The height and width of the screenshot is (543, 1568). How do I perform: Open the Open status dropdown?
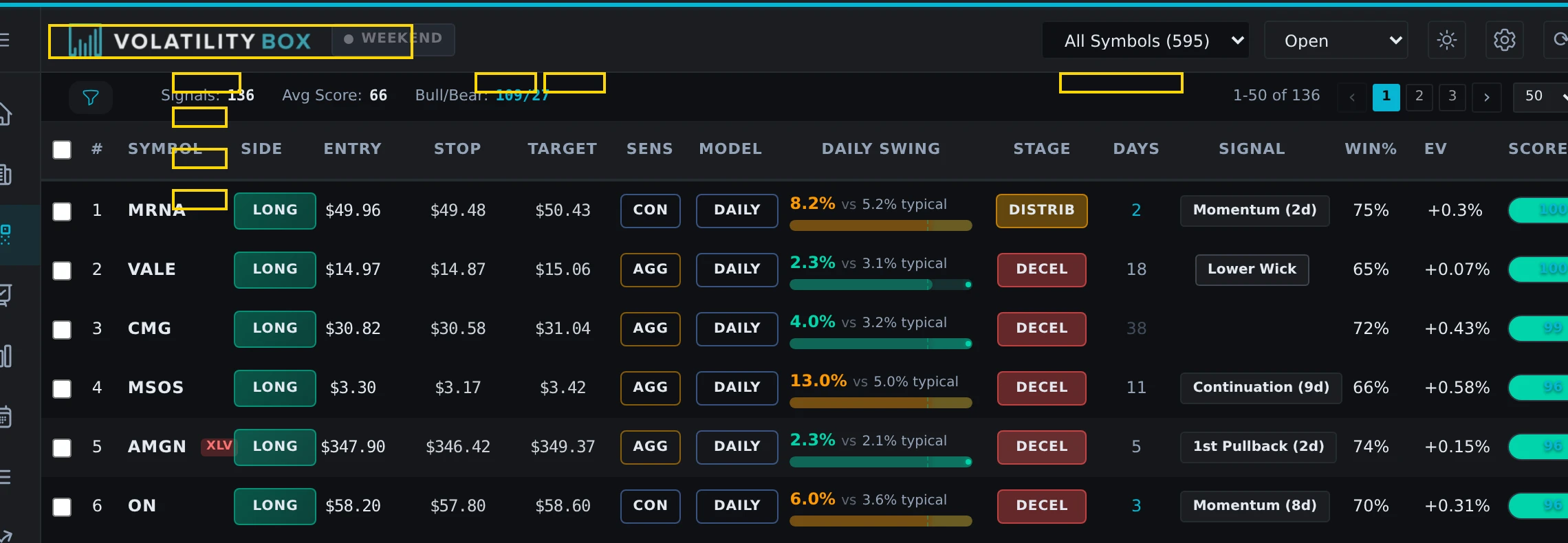coord(1336,41)
